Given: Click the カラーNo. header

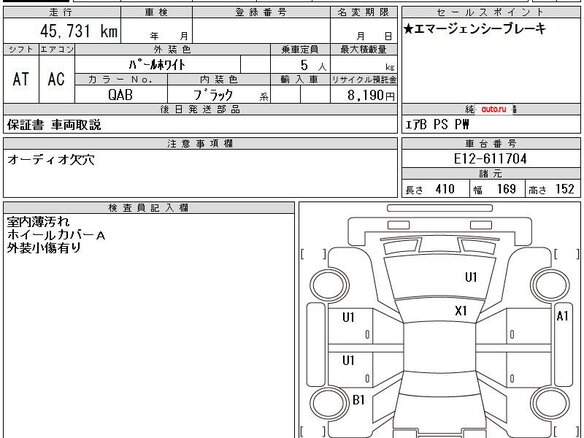Looking at the screenshot, I should (x=121, y=79).
